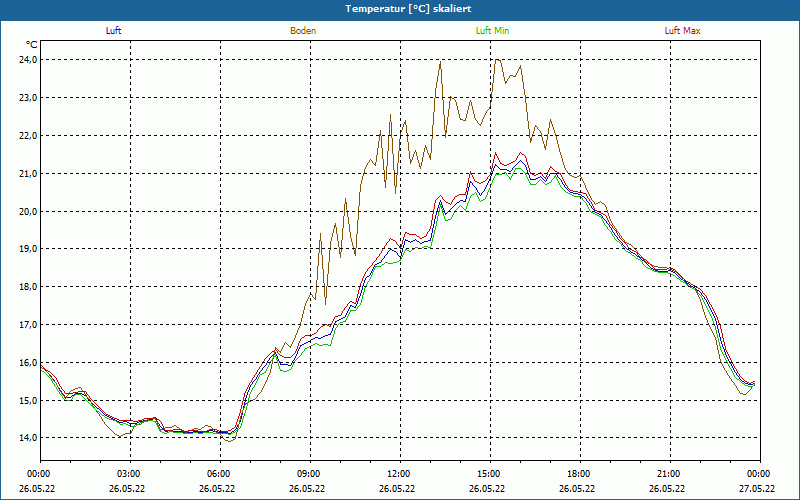Click the 14,0 y-axis label
Screen dimensions: 800x500
29,438
